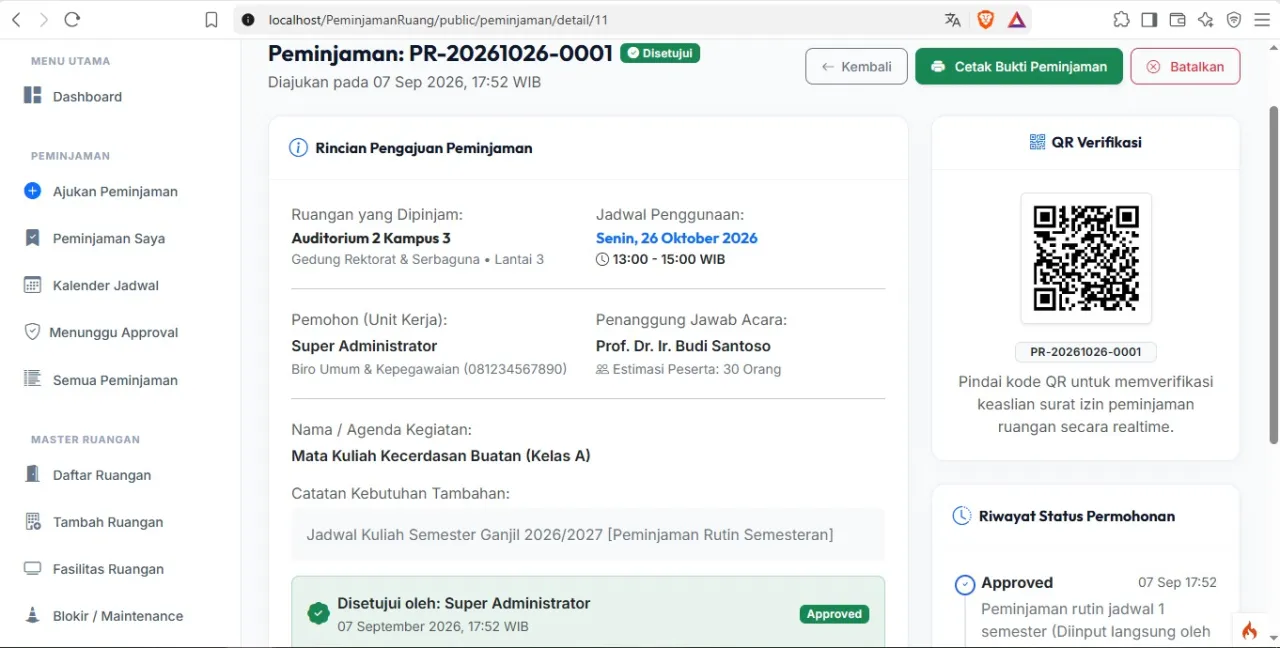
Task: Open the Leo AI sparkle icon
Action: pos(1205,20)
